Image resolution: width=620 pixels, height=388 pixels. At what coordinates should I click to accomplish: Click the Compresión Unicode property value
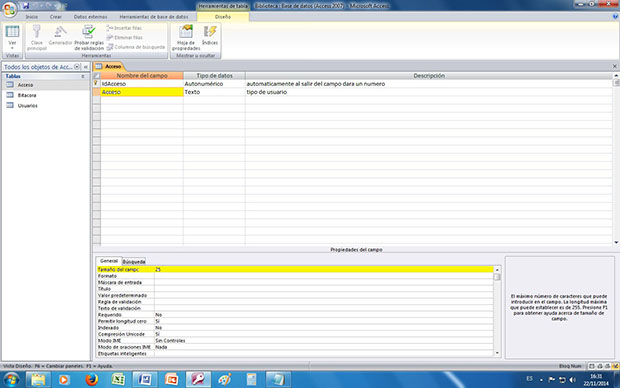tap(324, 334)
